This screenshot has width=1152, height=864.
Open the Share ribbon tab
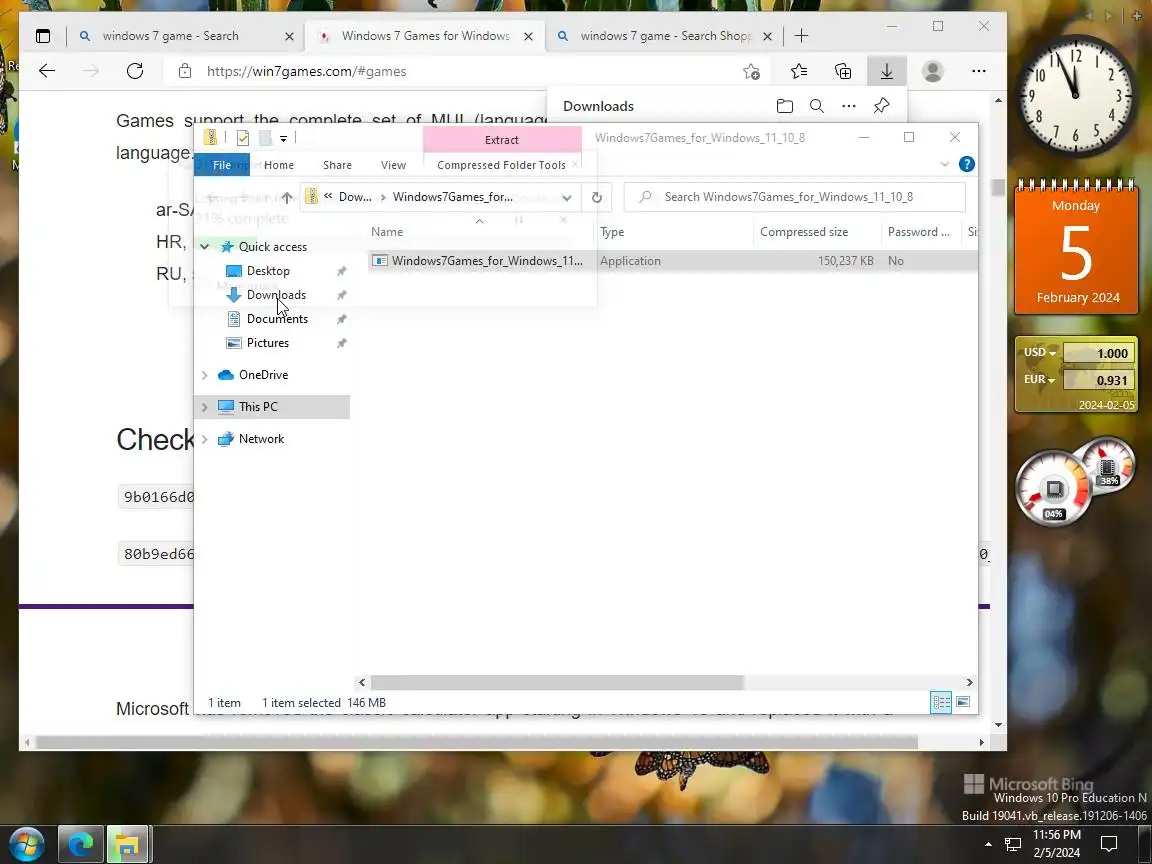[337, 165]
